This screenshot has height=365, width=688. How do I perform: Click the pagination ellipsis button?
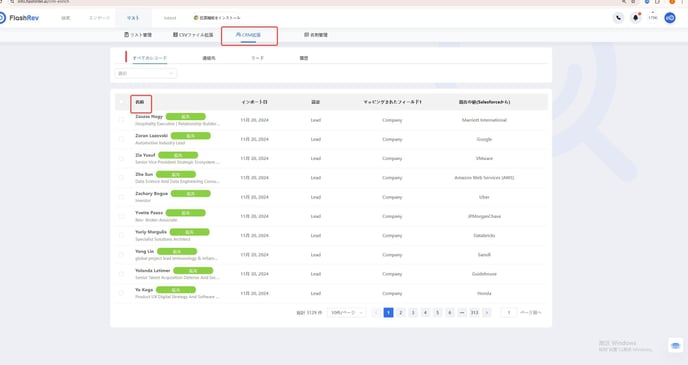(462, 312)
